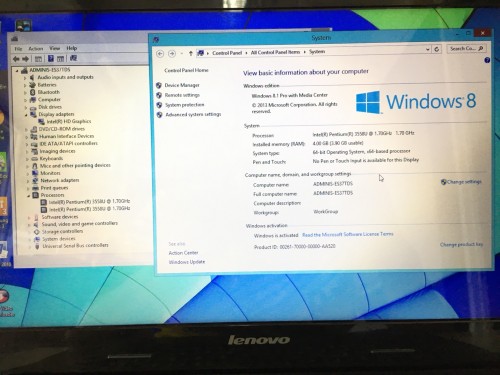The width and height of the screenshot is (500, 375).
Task: Click the up arrow in System address bar
Action: pos(191,53)
